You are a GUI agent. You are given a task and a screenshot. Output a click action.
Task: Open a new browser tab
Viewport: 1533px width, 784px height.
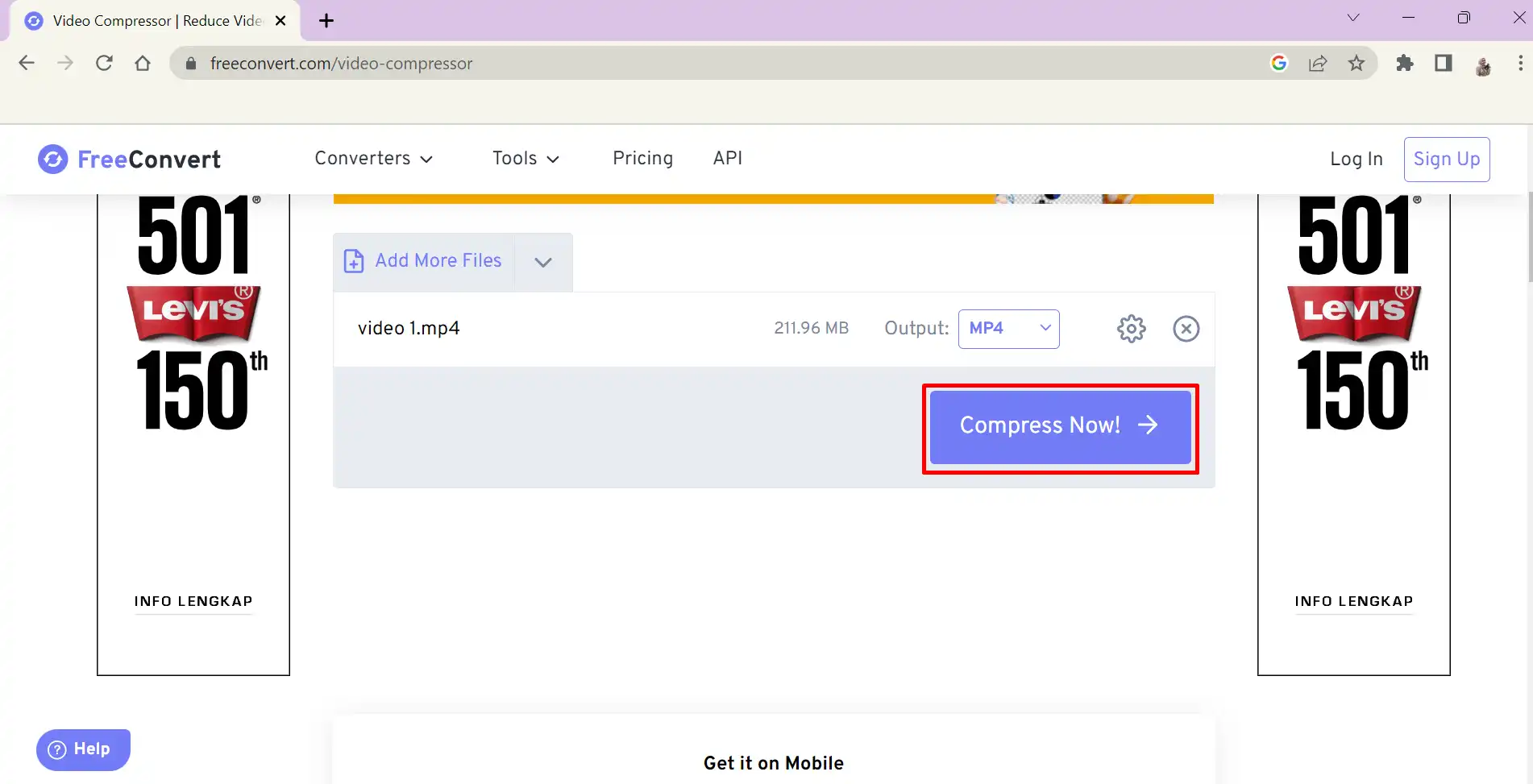click(x=326, y=21)
